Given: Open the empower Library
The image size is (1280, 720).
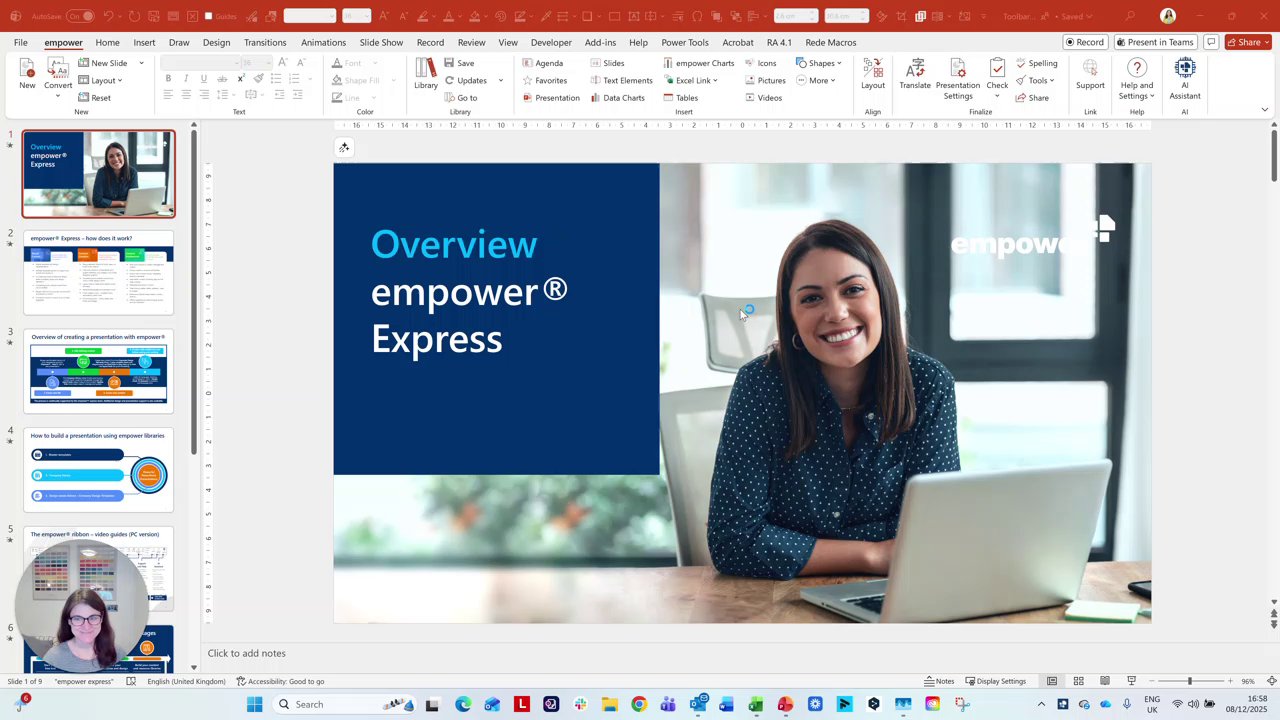Looking at the screenshot, I should (x=426, y=73).
